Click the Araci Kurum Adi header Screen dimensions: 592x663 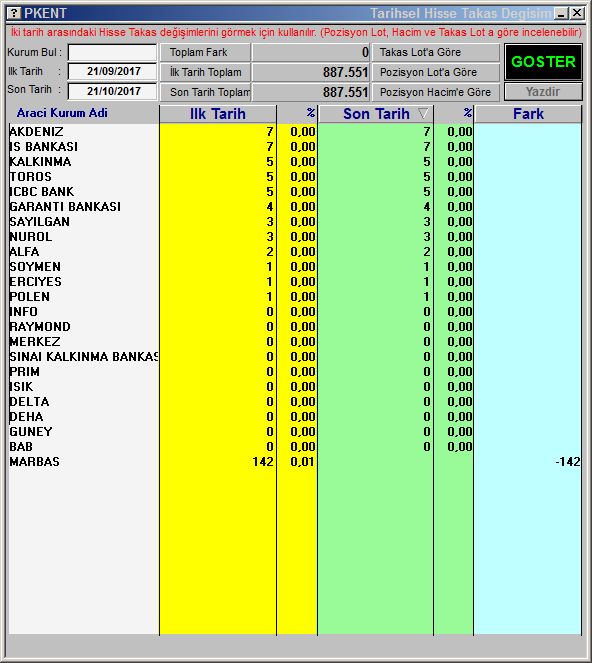point(62,113)
